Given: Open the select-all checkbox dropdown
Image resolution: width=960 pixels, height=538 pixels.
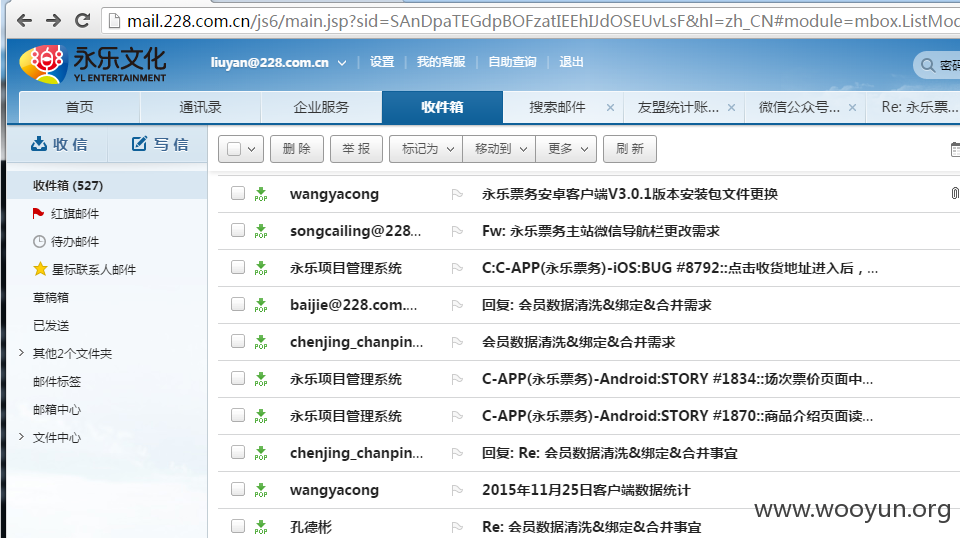Looking at the screenshot, I should click(252, 149).
